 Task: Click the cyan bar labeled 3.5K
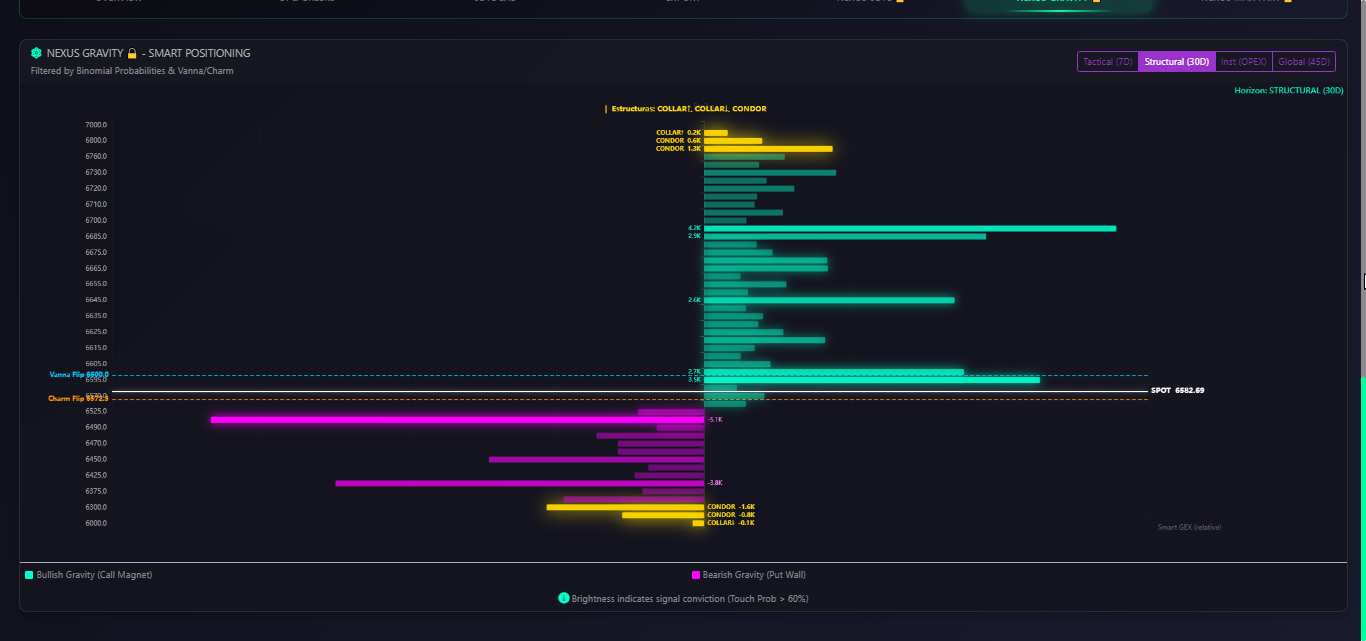pyautogui.click(x=871, y=380)
